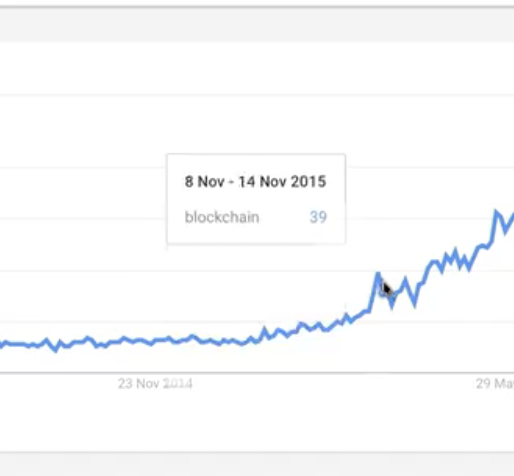Click the "23 Nov 2014" x-axis date label

tap(155, 383)
